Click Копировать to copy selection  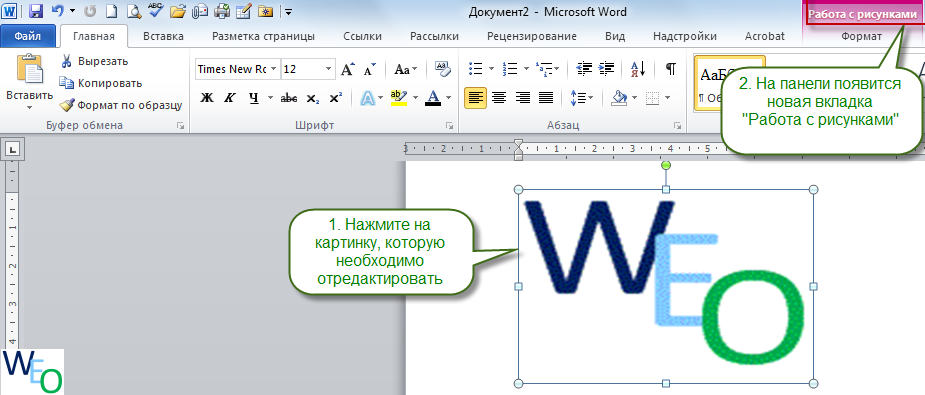[101, 83]
